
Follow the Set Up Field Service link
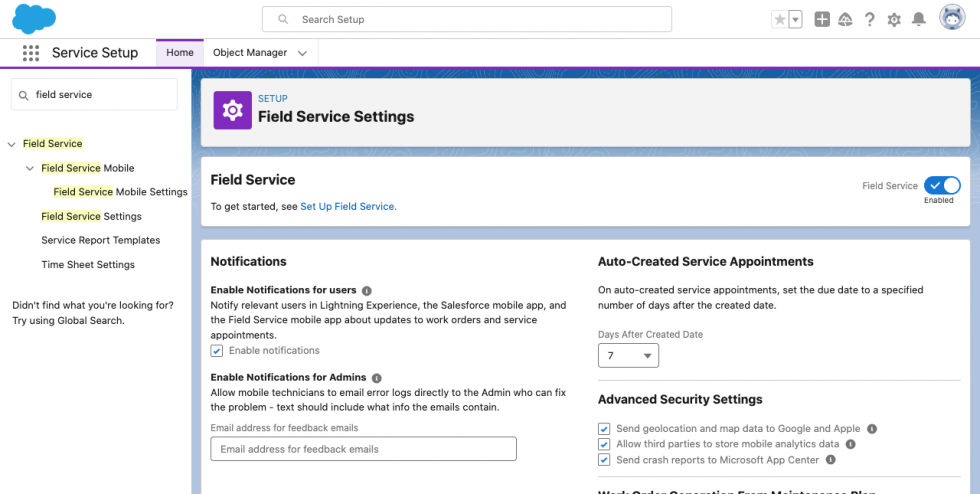347,206
